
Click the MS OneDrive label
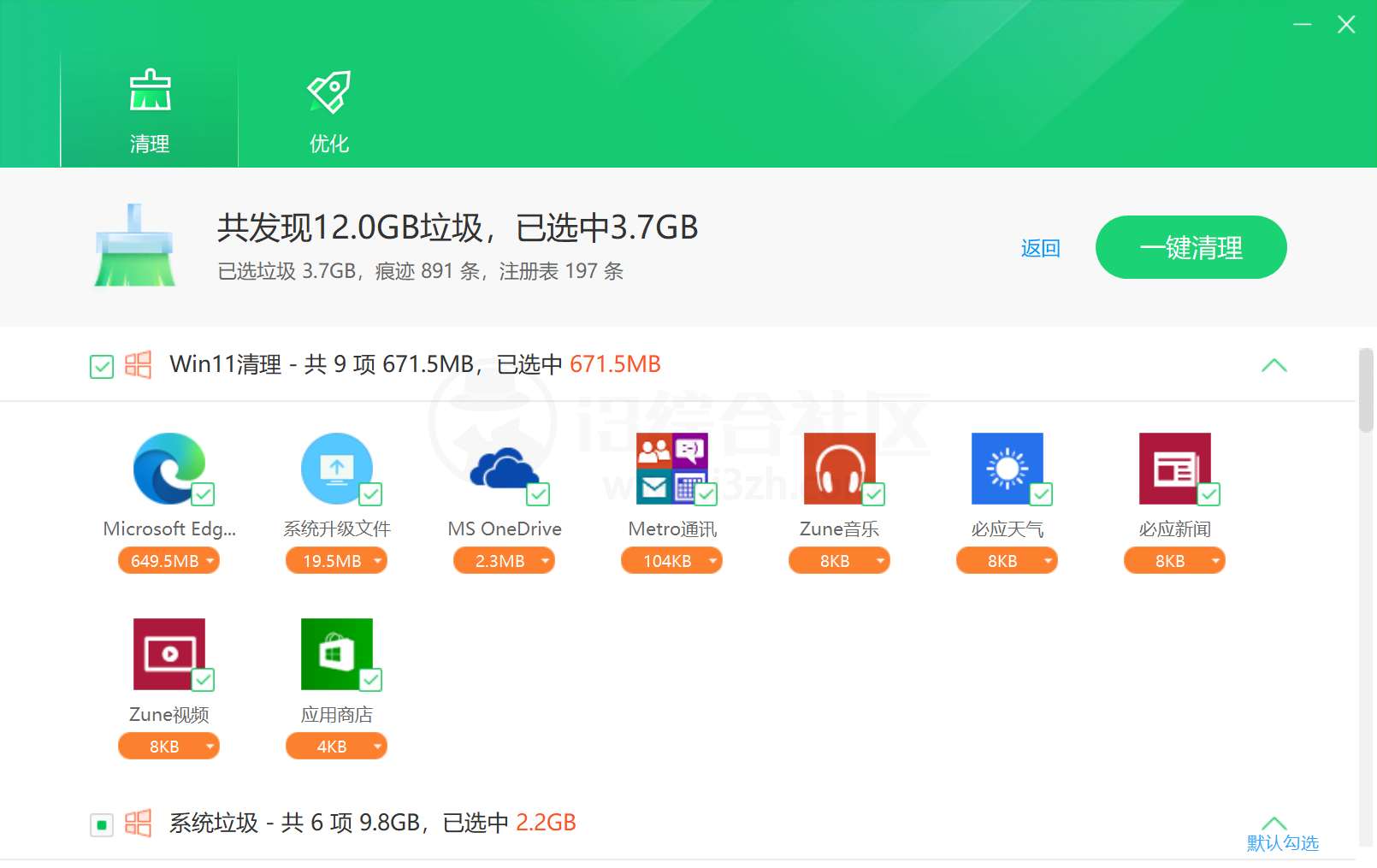pos(505,529)
